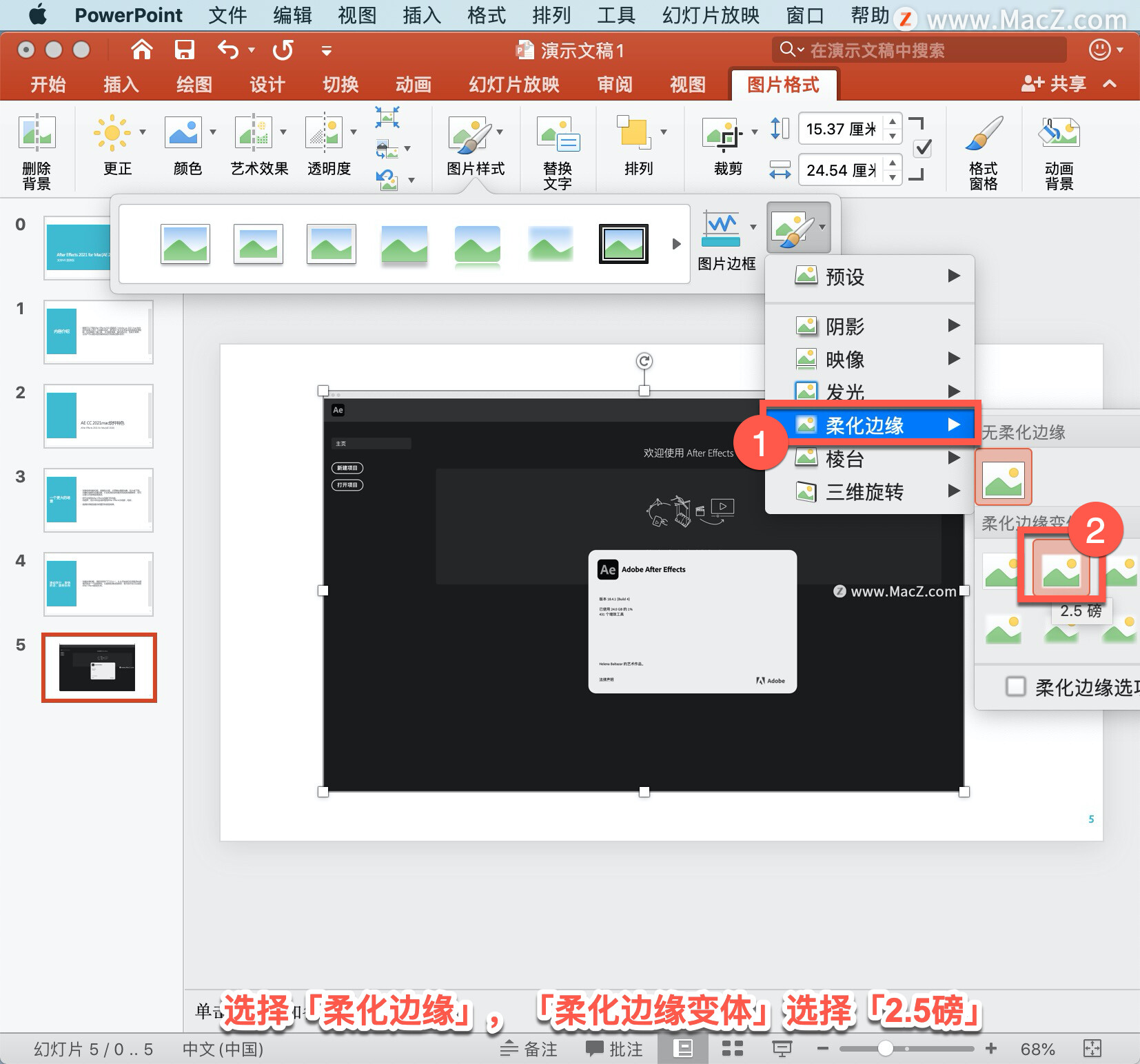Click the Redo circular arrow icon
The image size is (1140, 1064).
click(x=283, y=50)
